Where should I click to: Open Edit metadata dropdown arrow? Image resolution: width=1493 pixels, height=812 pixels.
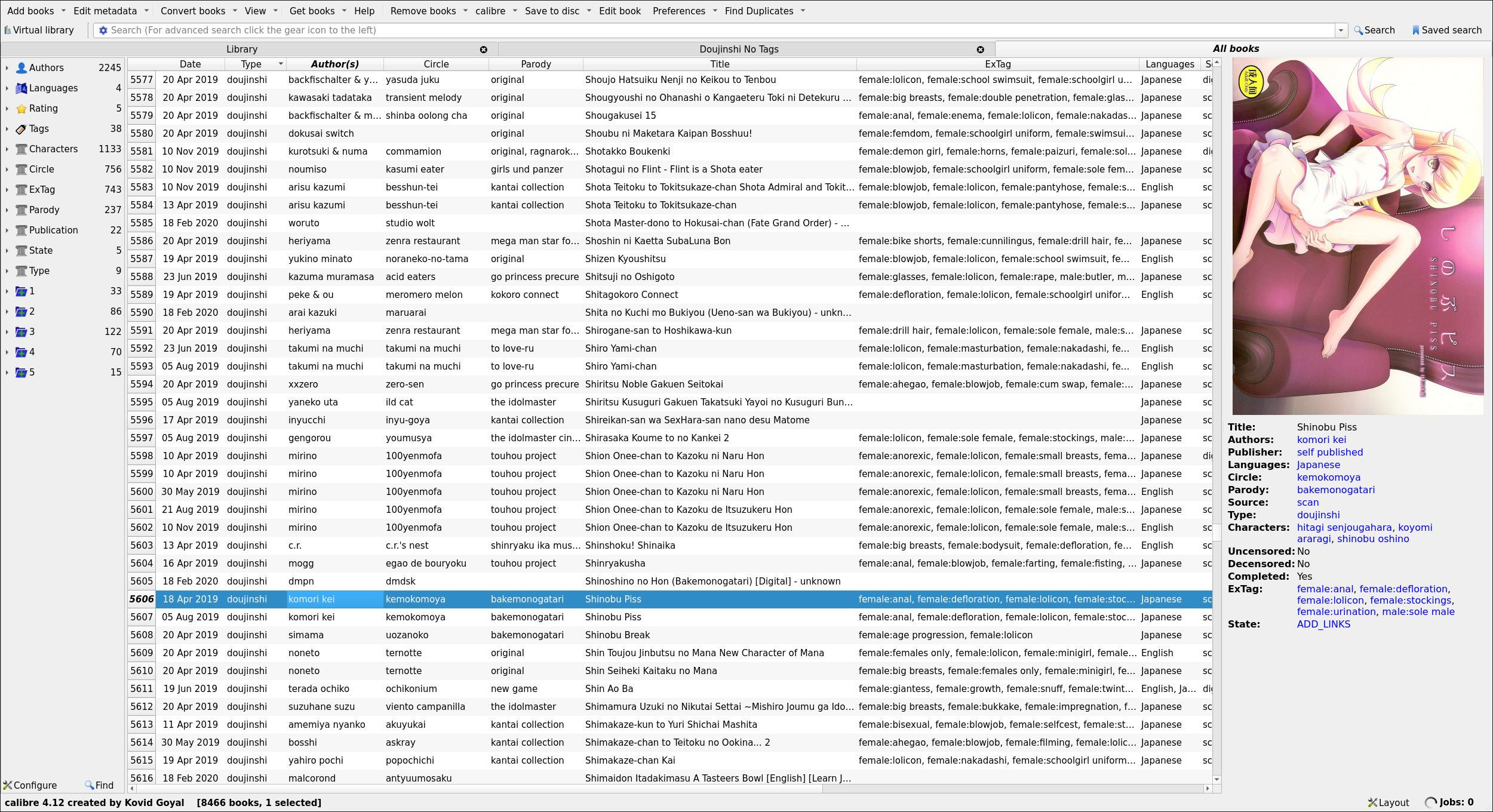[x=146, y=11]
